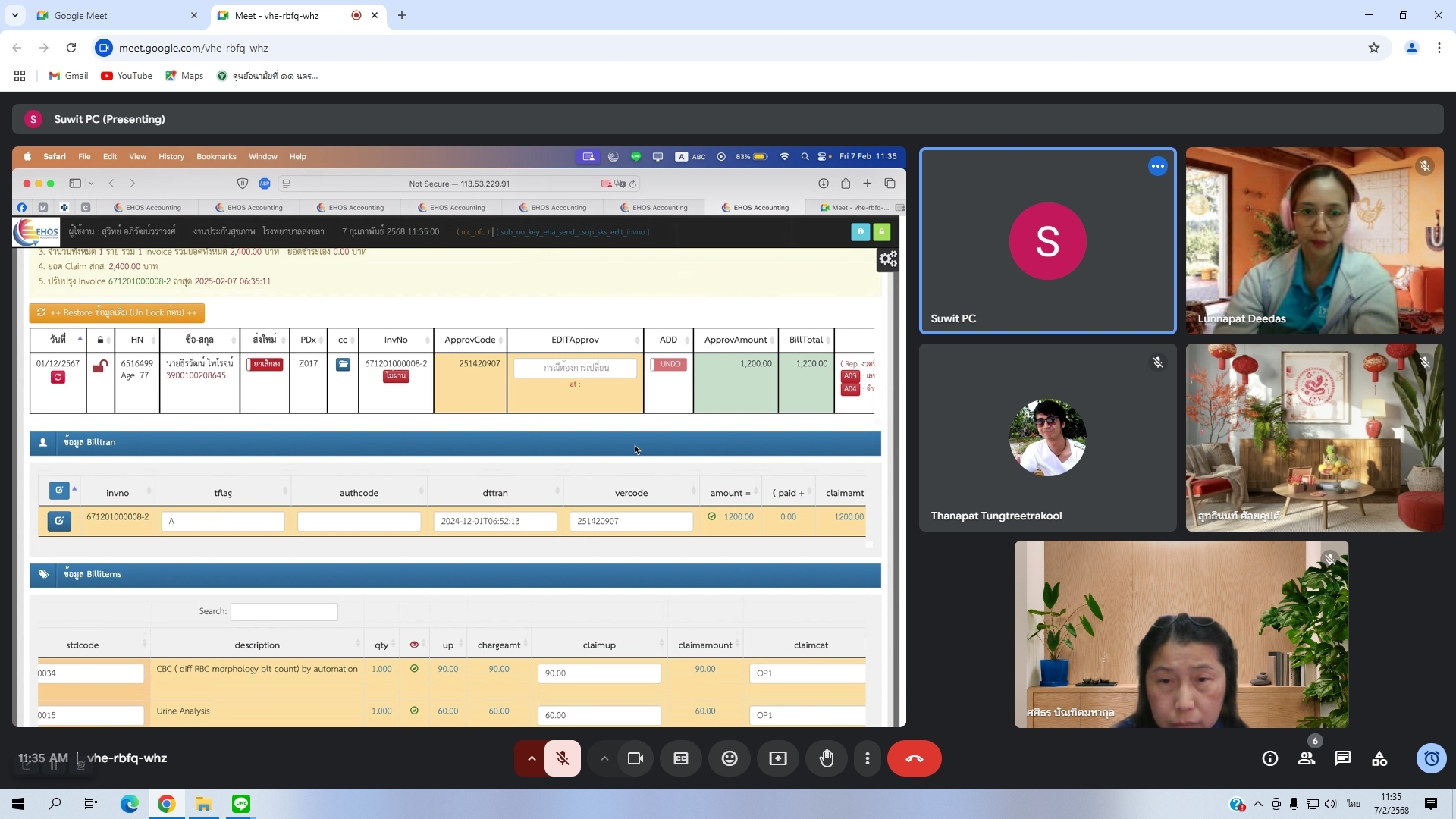Open meeting details info icon
This screenshot has height=819, width=1456.
(1270, 758)
